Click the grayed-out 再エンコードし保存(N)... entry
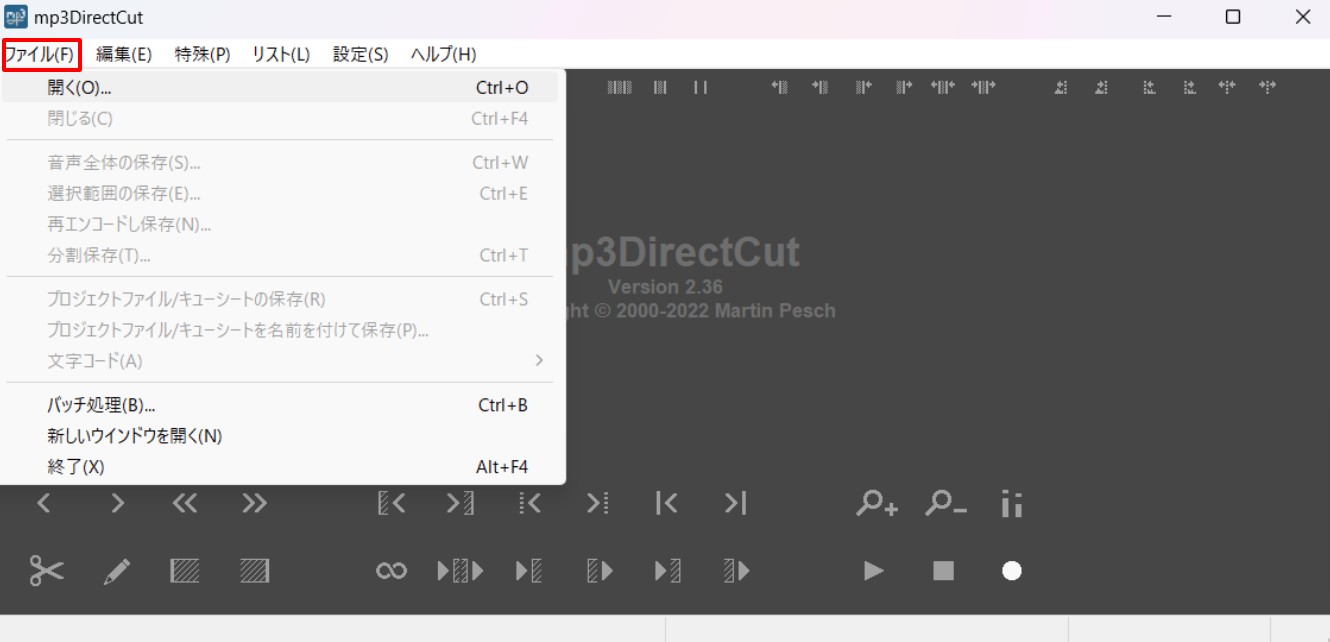1330x642 pixels. (282, 224)
